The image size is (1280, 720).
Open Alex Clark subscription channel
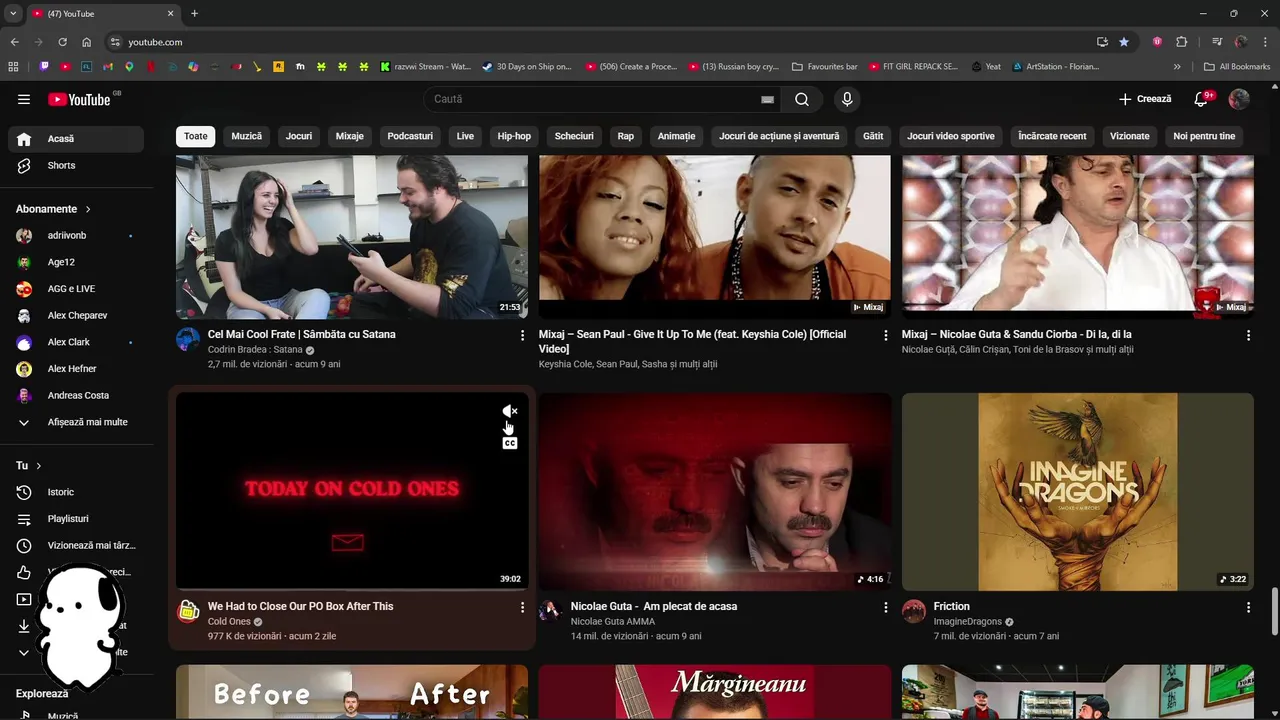pos(76,342)
